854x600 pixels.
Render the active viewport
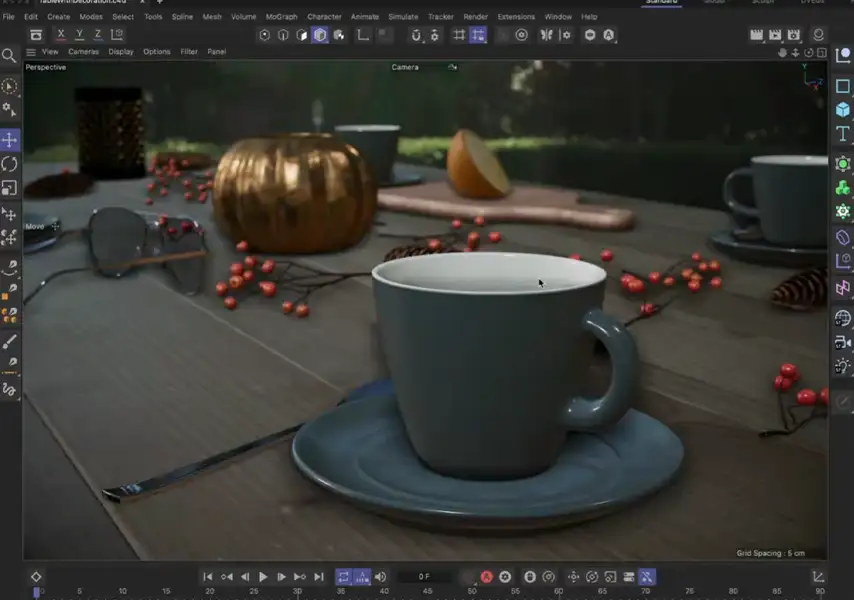click(756, 34)
